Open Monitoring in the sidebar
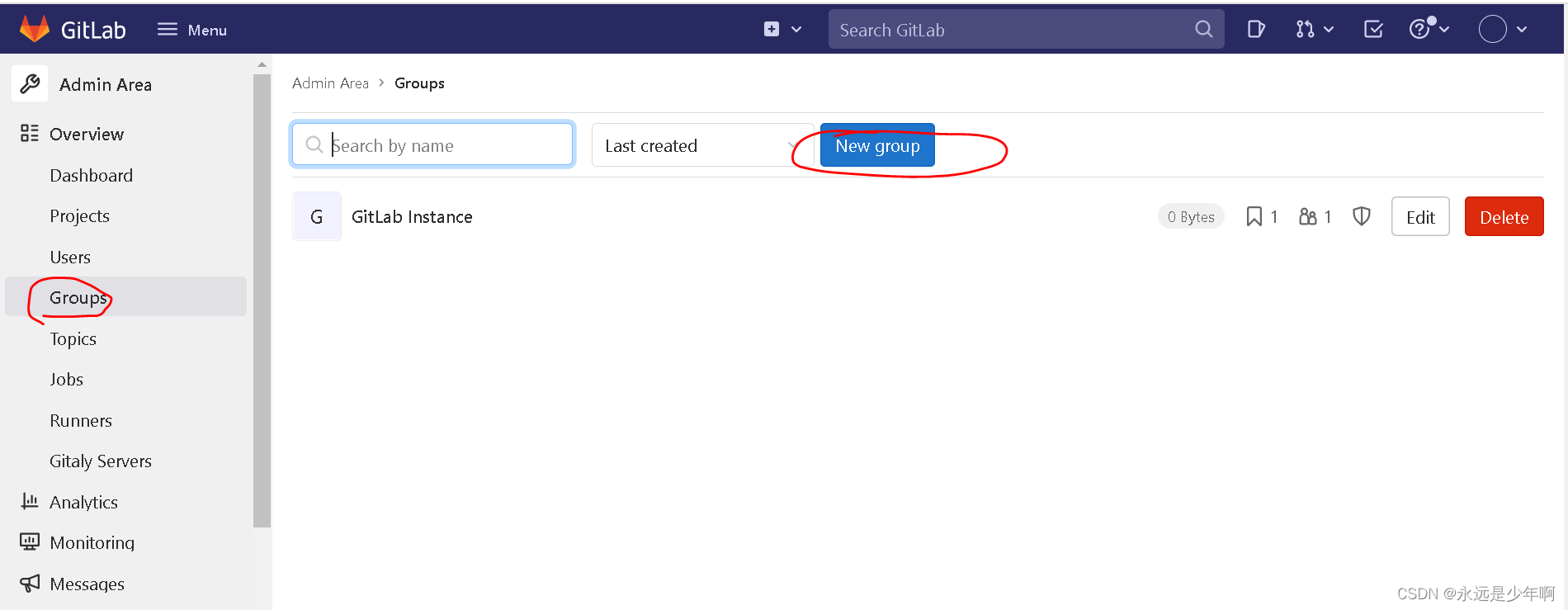1568x610 pixels. click(92, 542)
